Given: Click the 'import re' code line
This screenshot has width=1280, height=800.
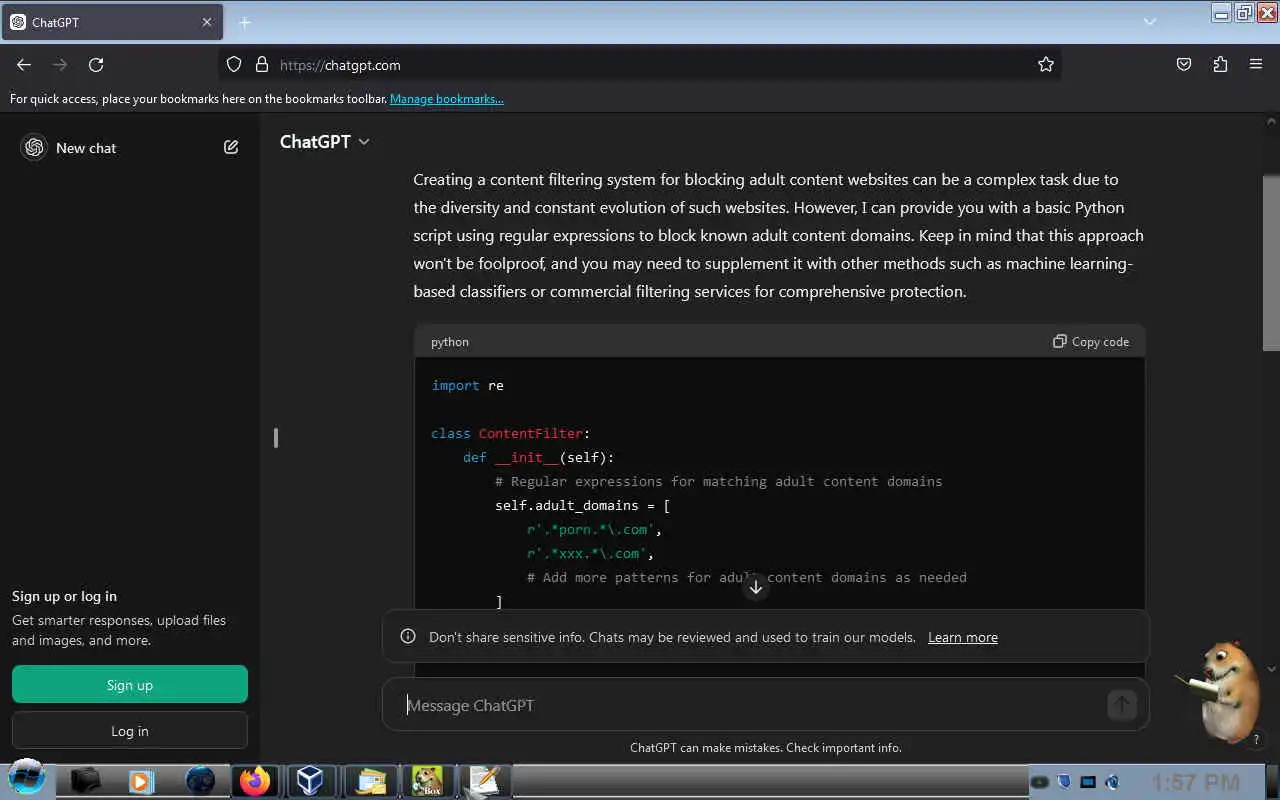Looking at the screenshot, I should point(467,385).
